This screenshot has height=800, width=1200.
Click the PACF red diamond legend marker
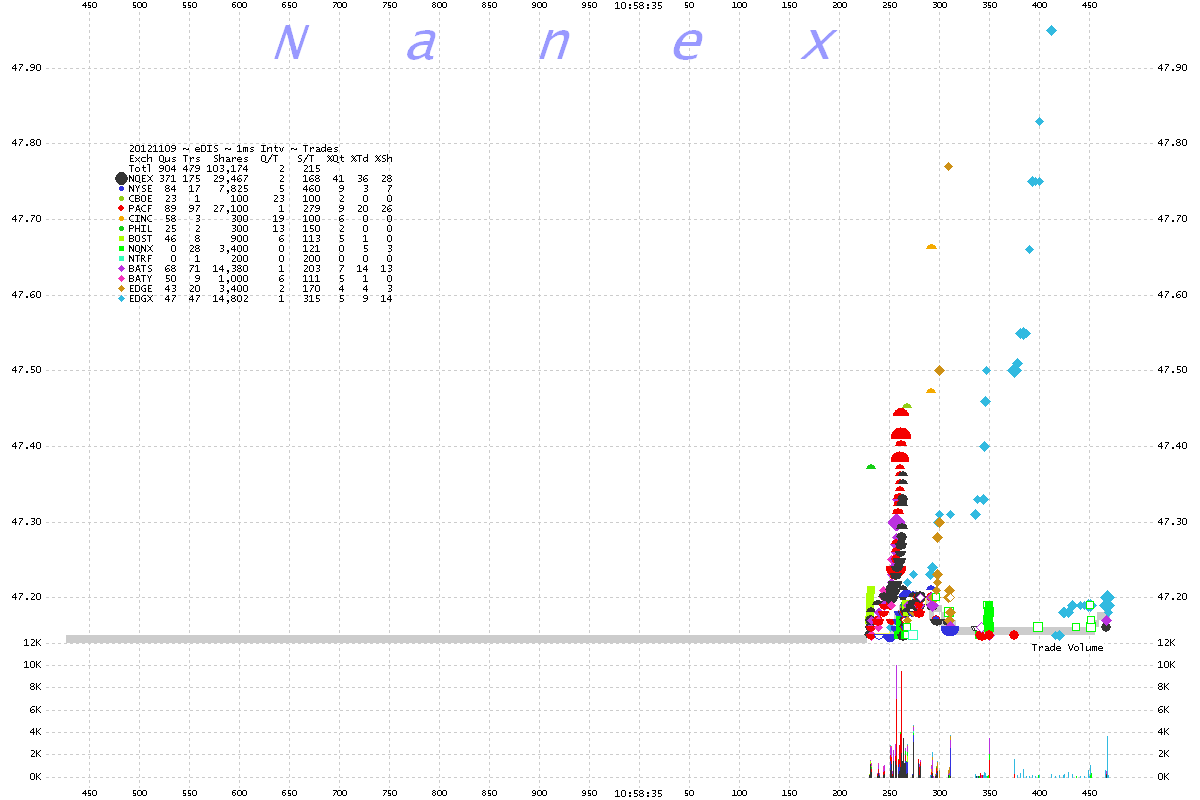click(121, 208)
